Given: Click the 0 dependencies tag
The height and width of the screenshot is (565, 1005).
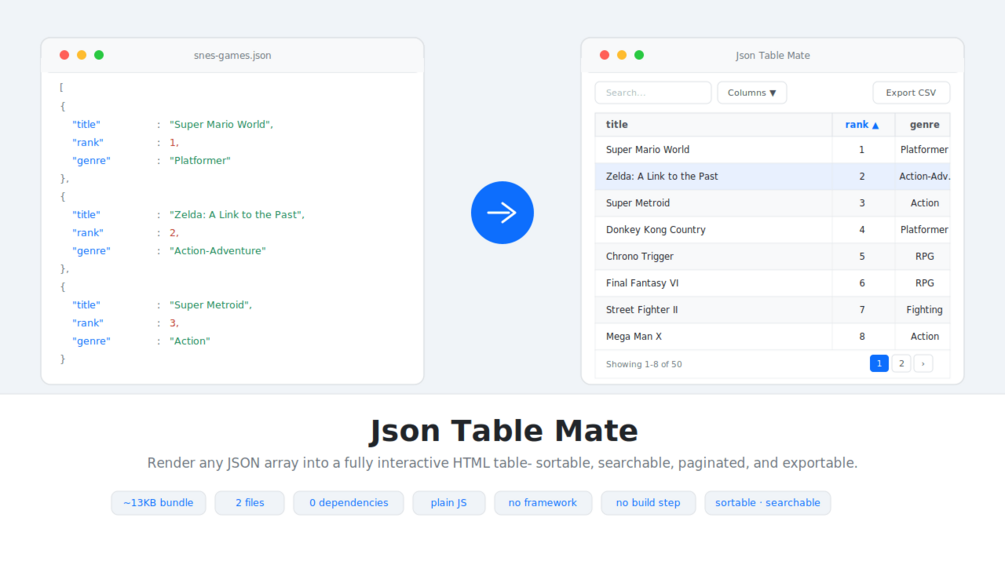Looking at the screenshot, I should click(x=349, y=503).
